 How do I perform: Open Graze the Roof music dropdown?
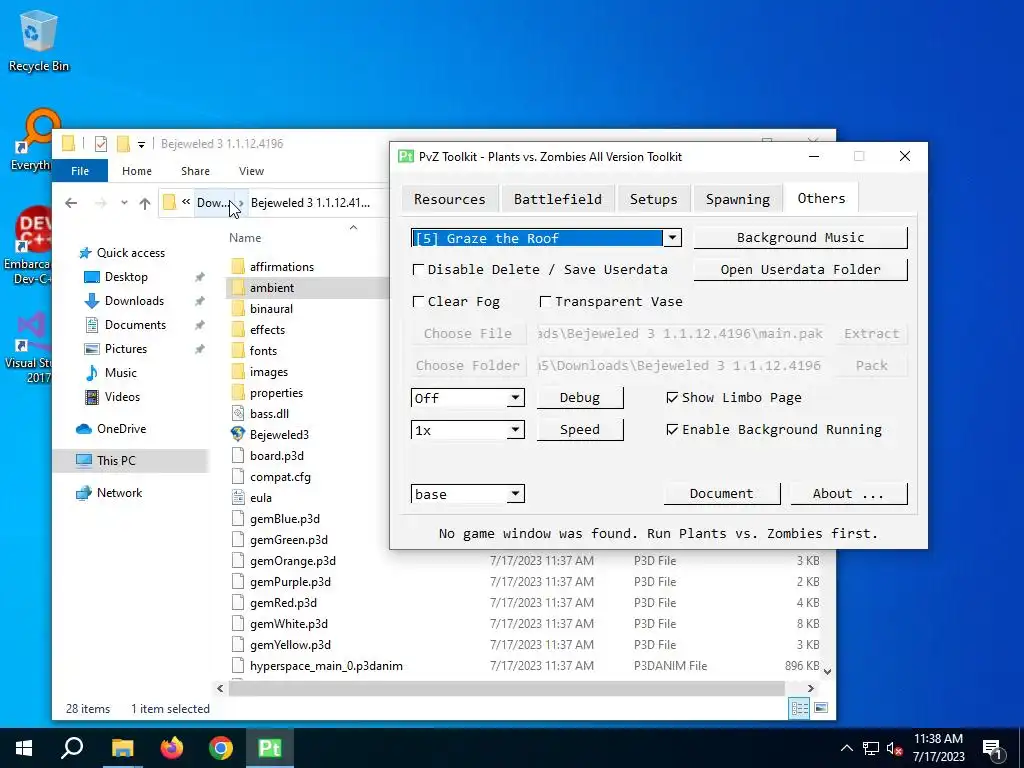tap(672, 238)
